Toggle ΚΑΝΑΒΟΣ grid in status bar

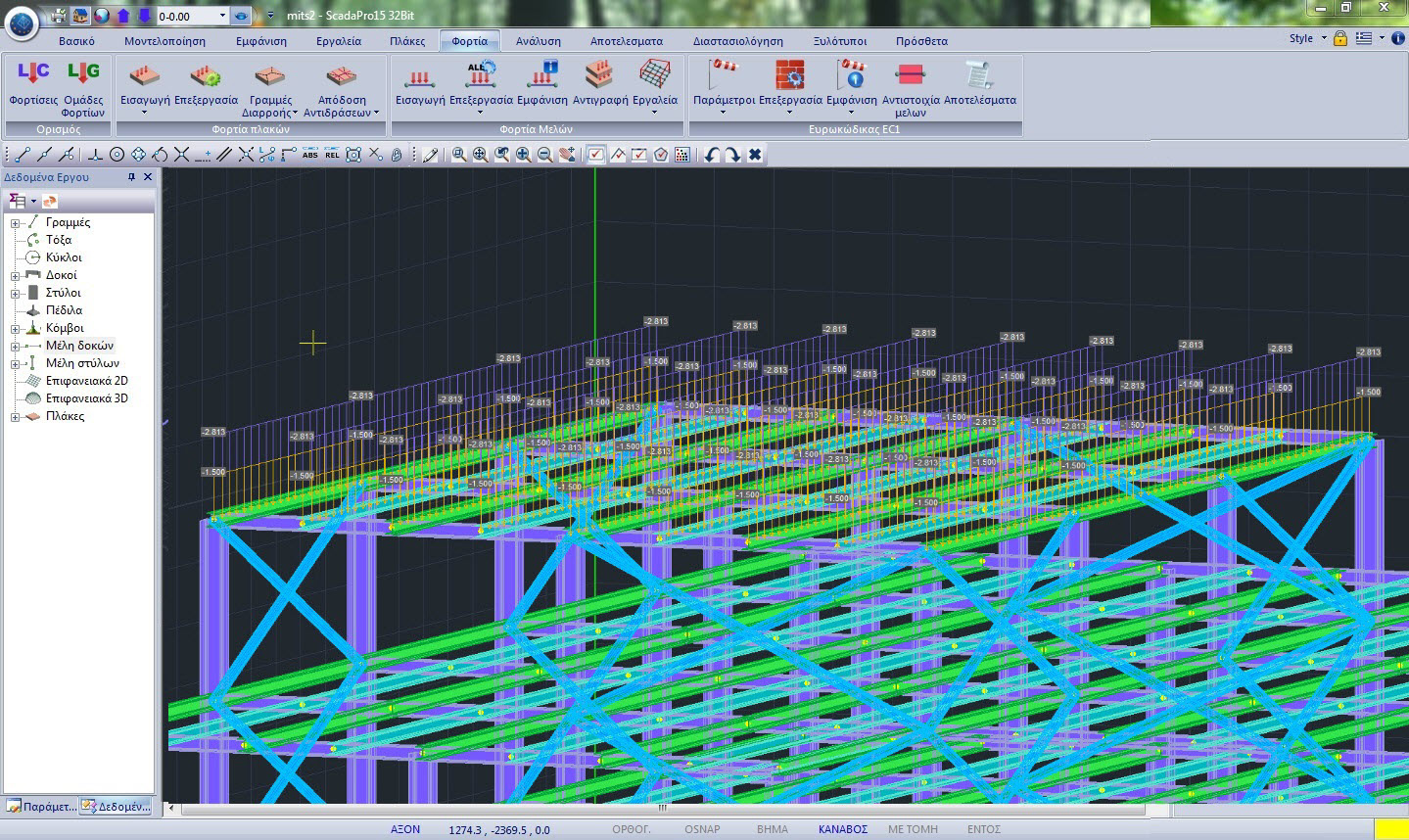pyautogui.click(x=843, y=829)
